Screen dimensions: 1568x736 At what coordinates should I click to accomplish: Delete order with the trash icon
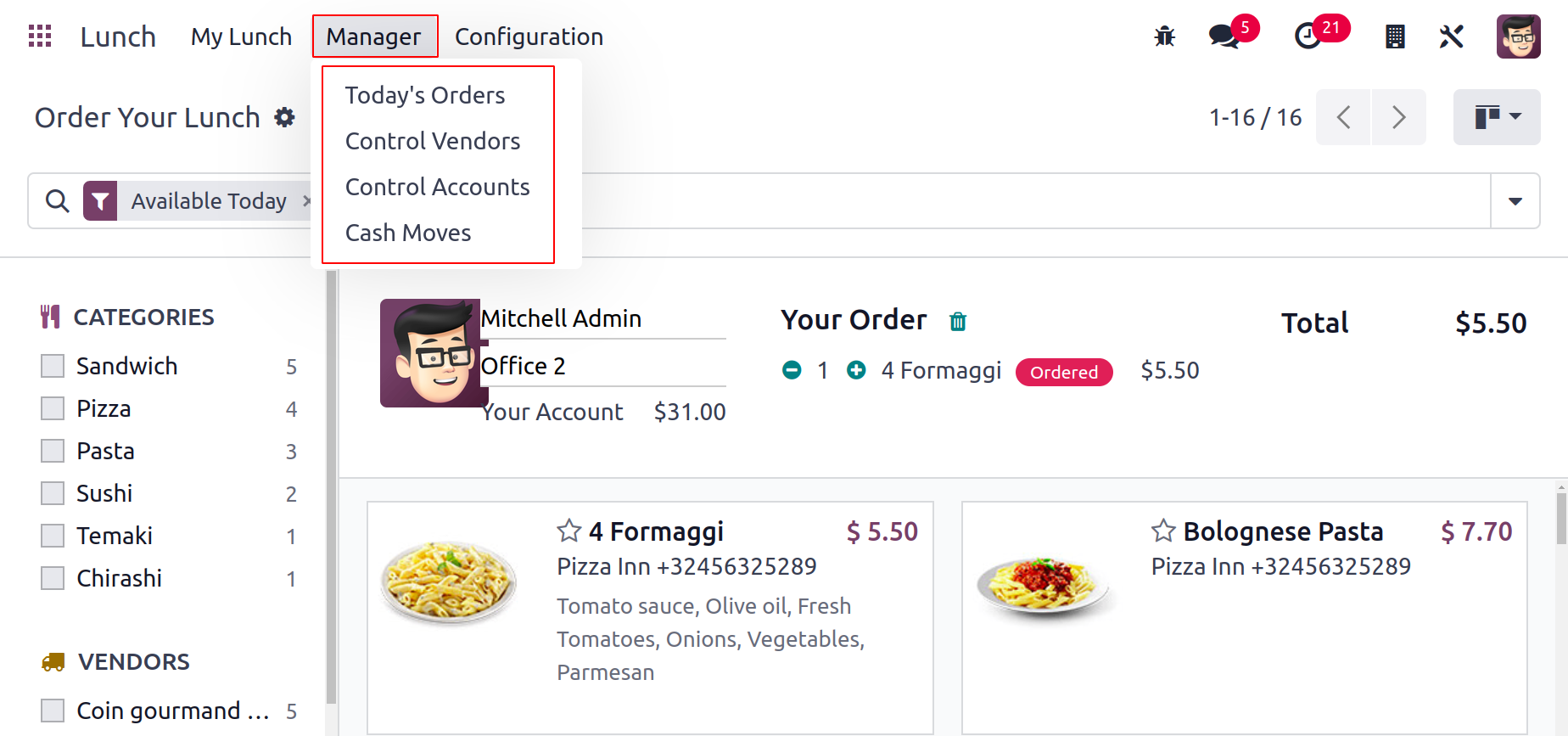coord(958,321)
